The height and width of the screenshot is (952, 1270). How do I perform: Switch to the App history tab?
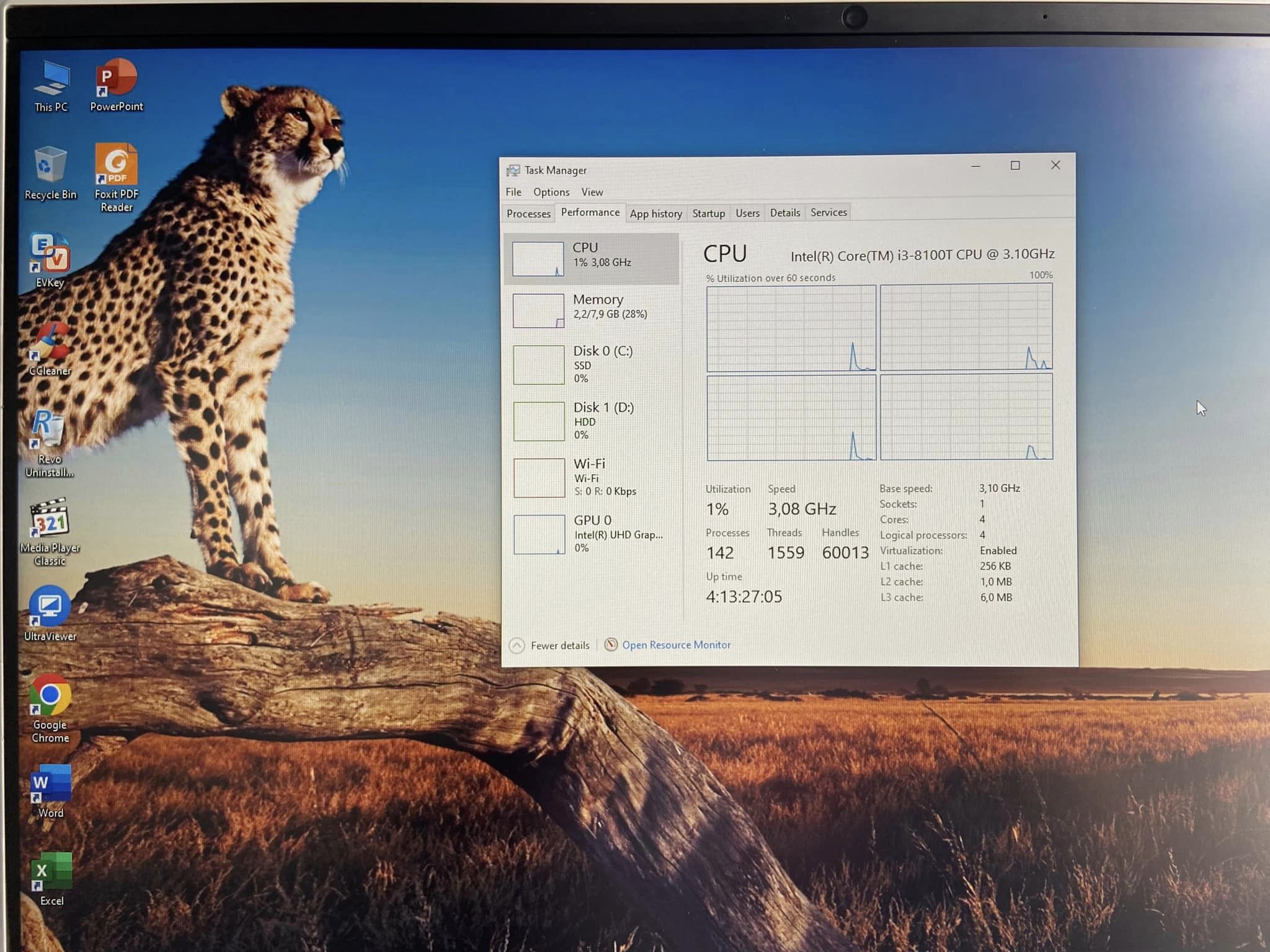coord(656,214)
